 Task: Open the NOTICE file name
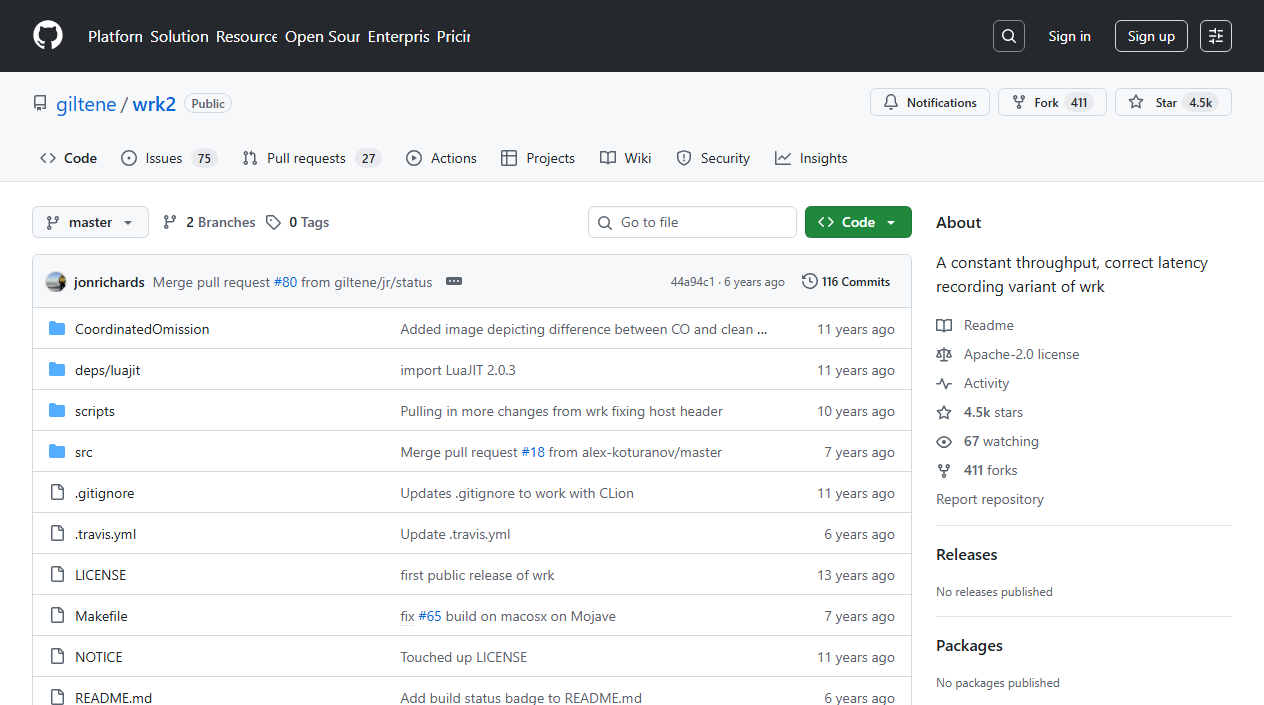coord(99,657)
